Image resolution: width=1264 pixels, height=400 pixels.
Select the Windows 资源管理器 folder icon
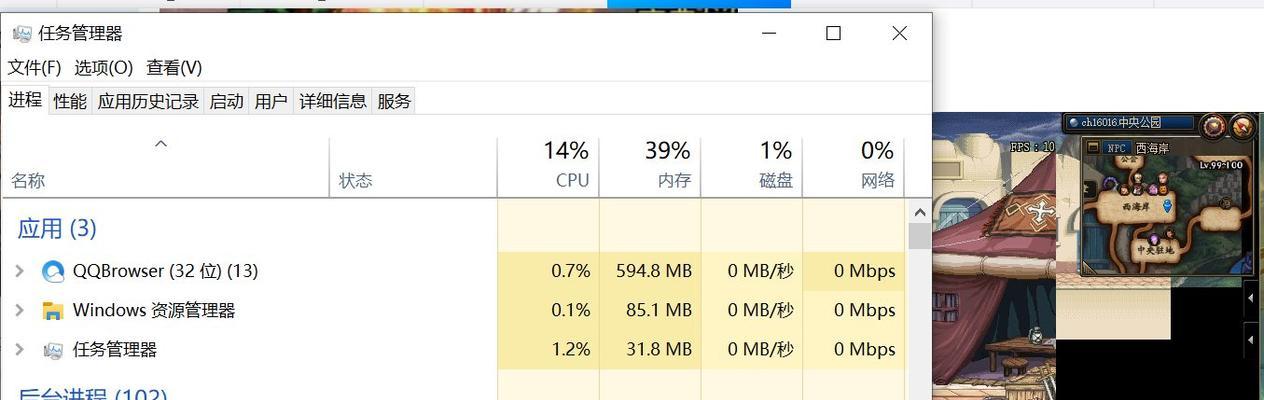pyautogui.click(x=53, y=310)
